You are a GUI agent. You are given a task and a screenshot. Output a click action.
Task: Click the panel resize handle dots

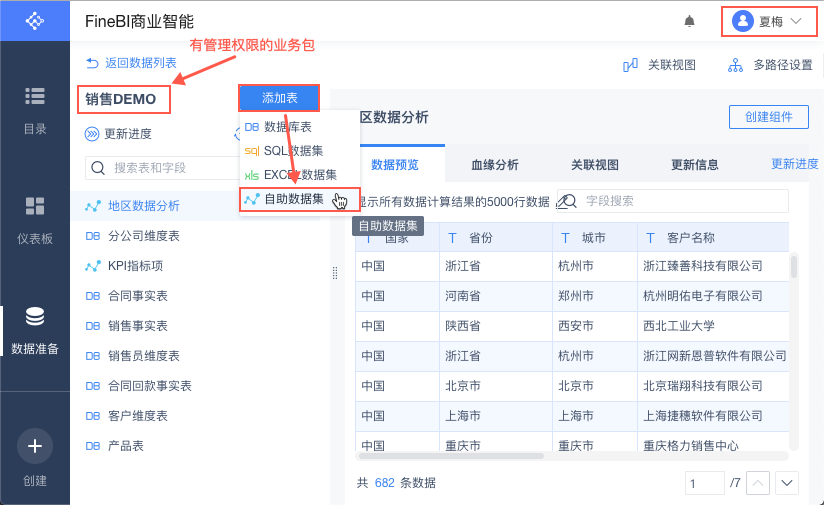tap(335, 273)
